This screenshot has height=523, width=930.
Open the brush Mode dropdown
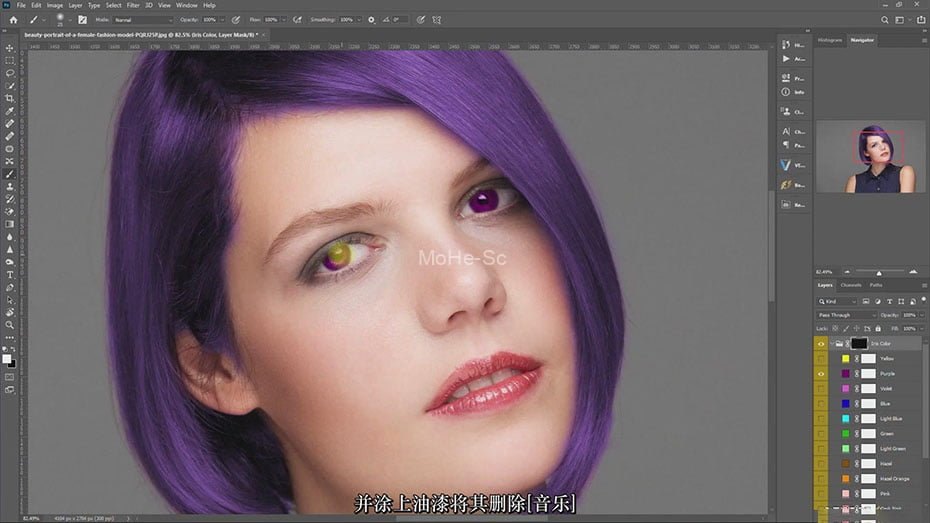143,19
